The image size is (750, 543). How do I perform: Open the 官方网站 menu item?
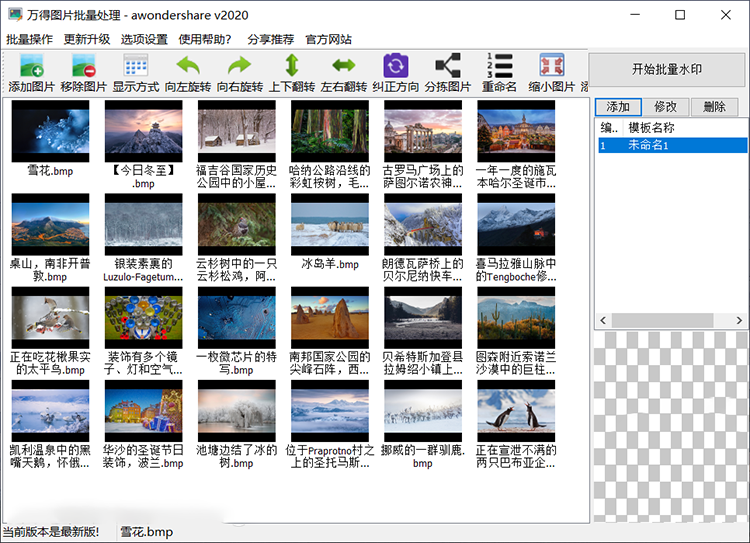328,39
